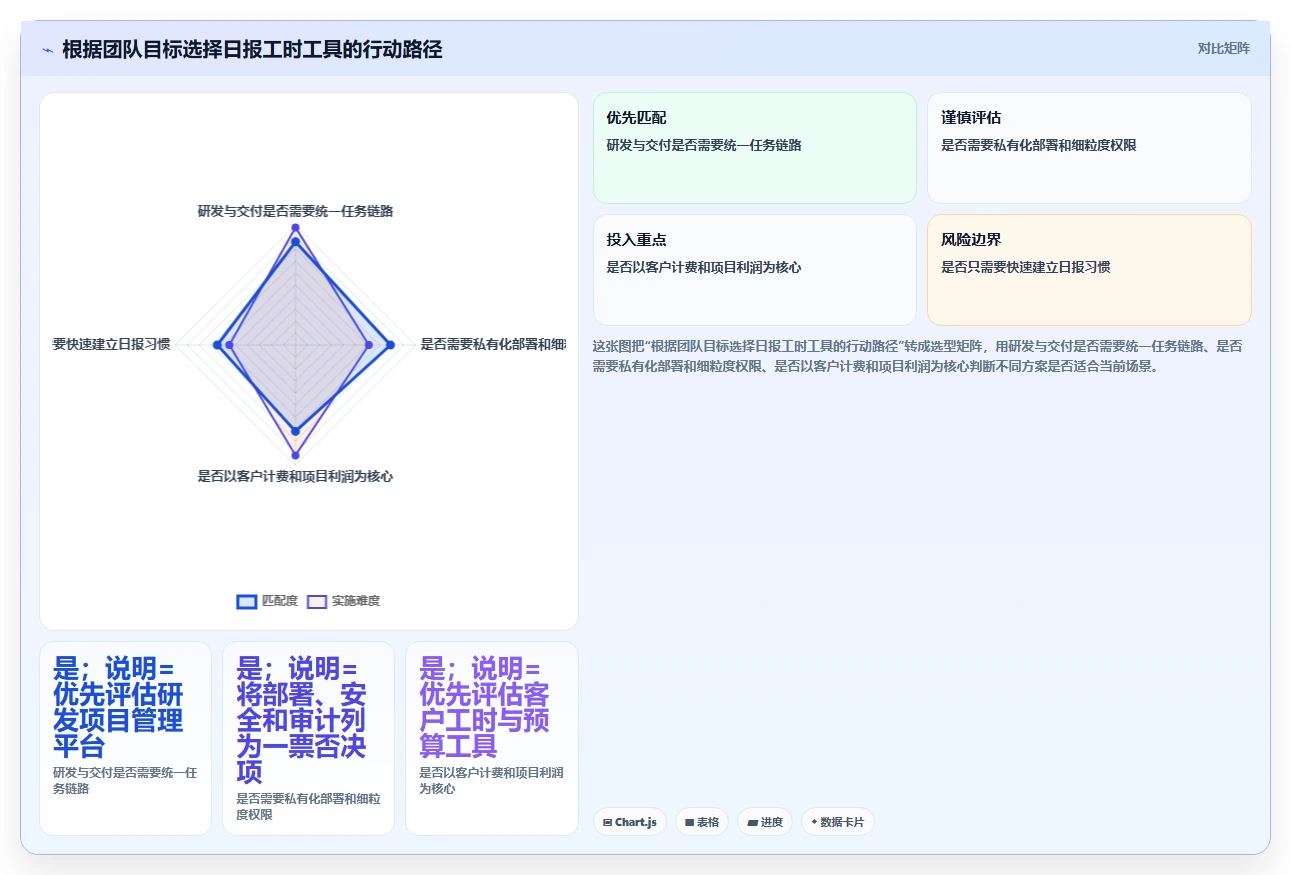The height and width of the screenshot is (875, 1291).
Task: Open the 进度 tag
Action: click(765, 822)
